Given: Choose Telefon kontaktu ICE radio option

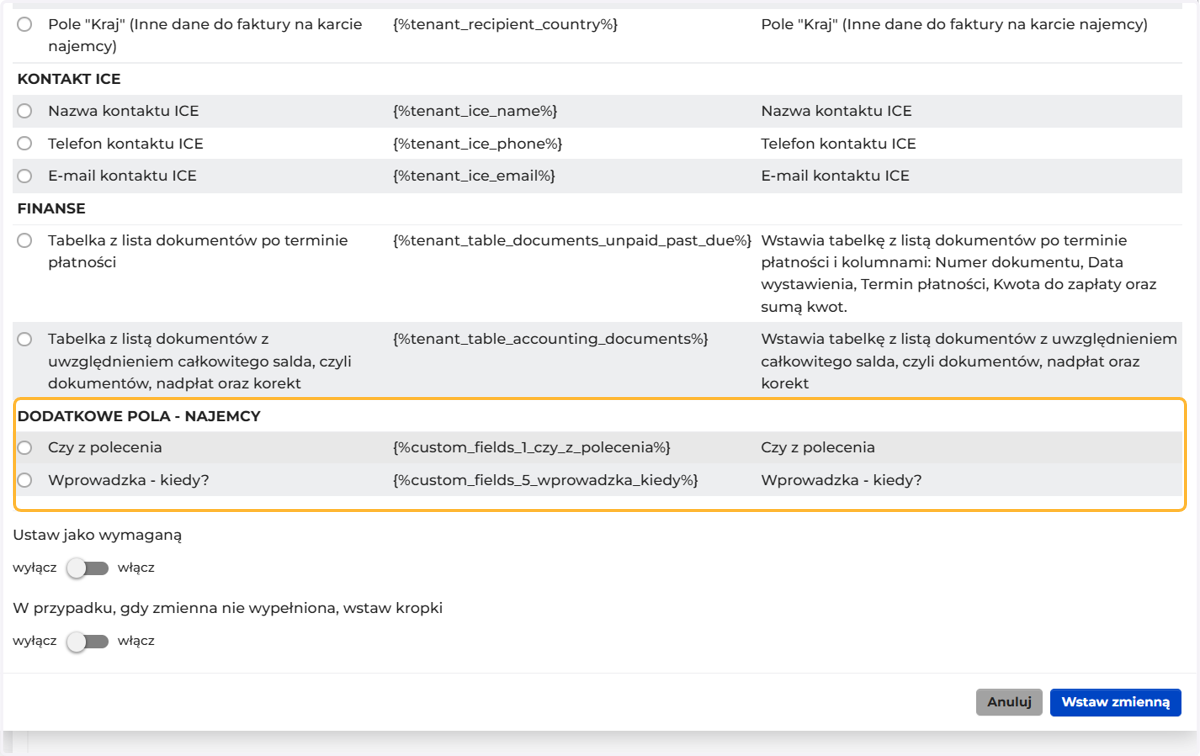Looking at the screenshot, I should (25, 143).
